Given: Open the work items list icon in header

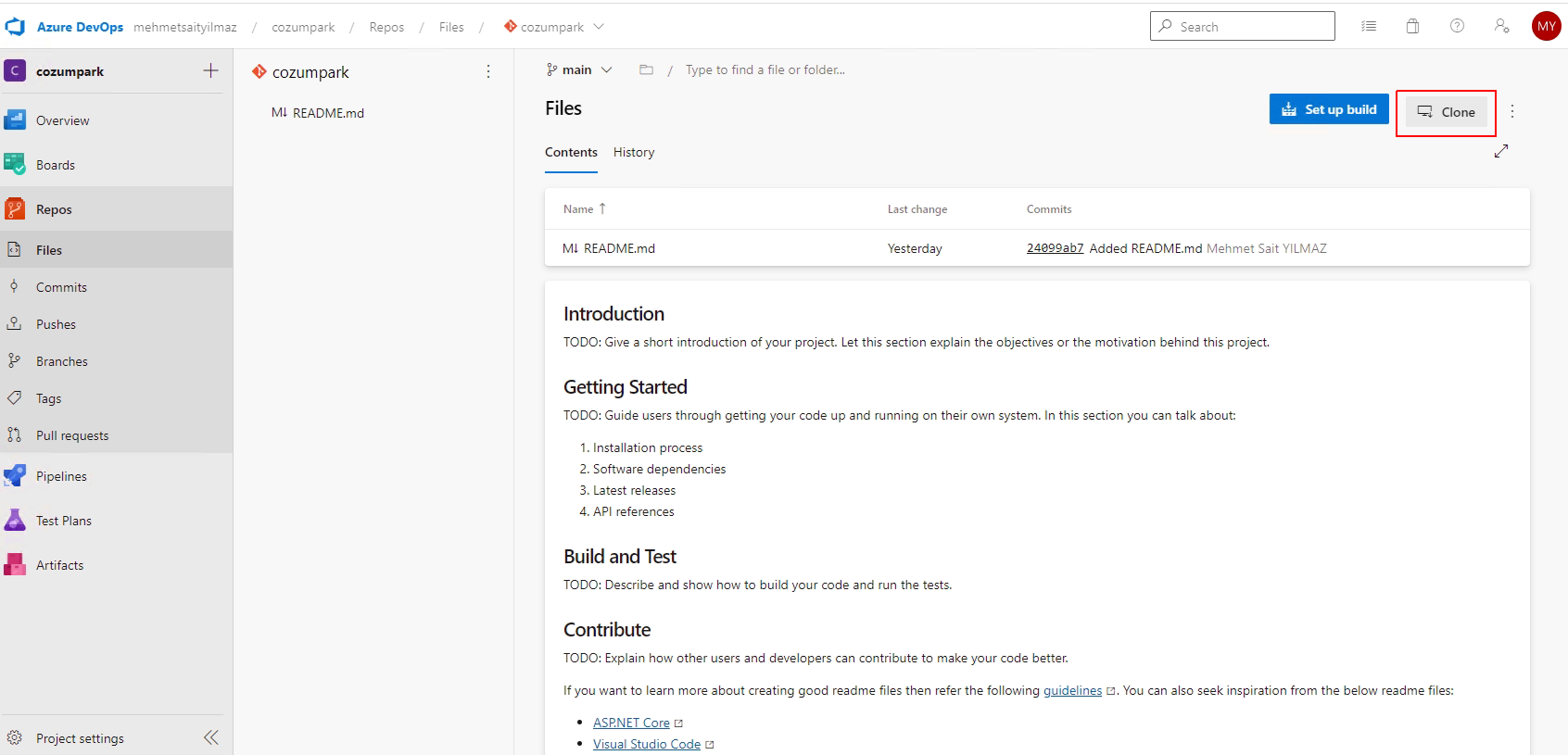Looking at the screenshot, I should [x=1369, y=26].
